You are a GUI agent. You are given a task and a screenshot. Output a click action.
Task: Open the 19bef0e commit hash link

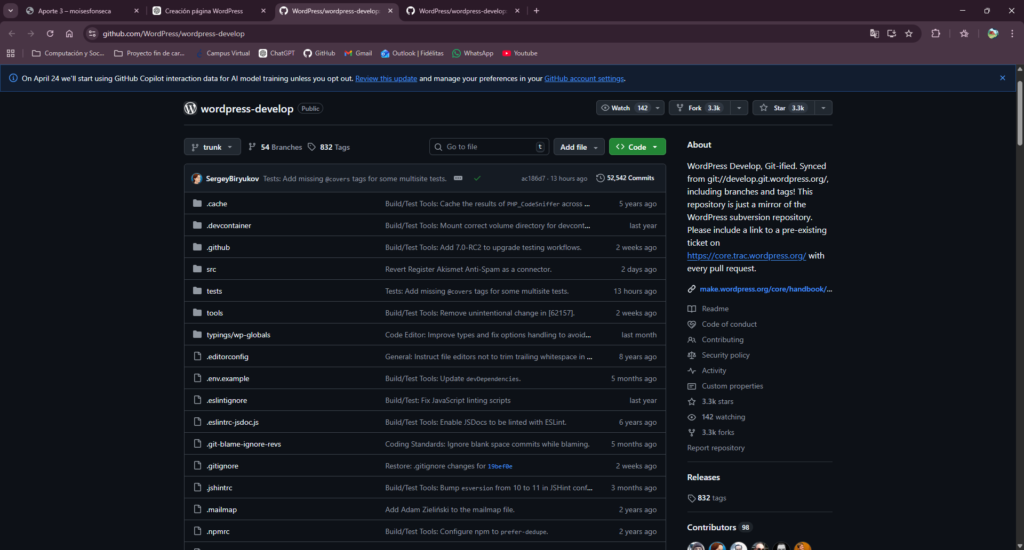pyautogui.click(x=500, y=466)
